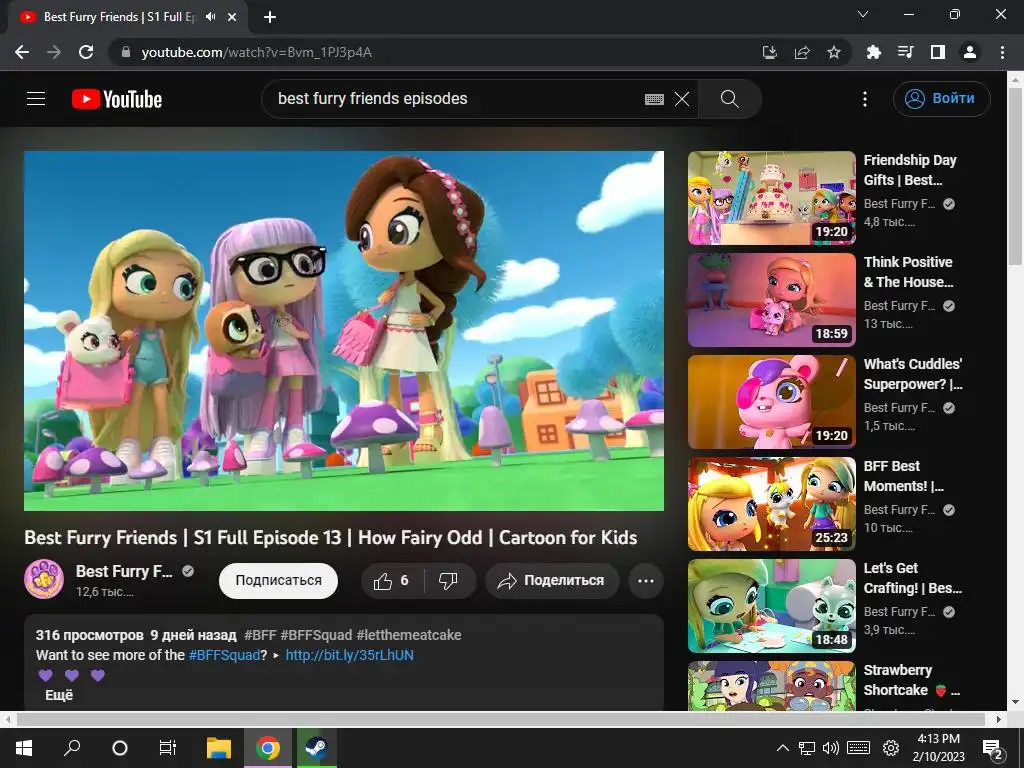Image resolution: width=1024 pixels, height=768 pixels.
Task: Share video via Поделиться button
Action: [552, 581]
